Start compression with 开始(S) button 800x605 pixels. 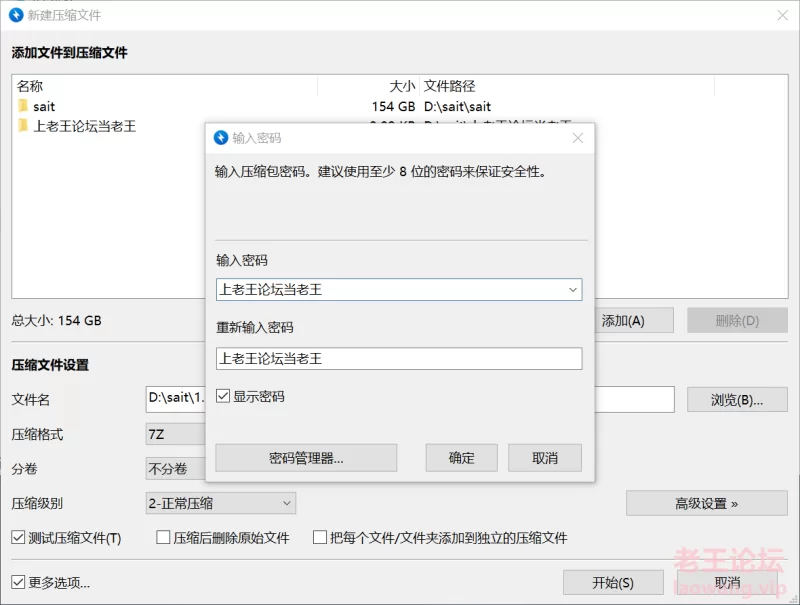(613, 583)
